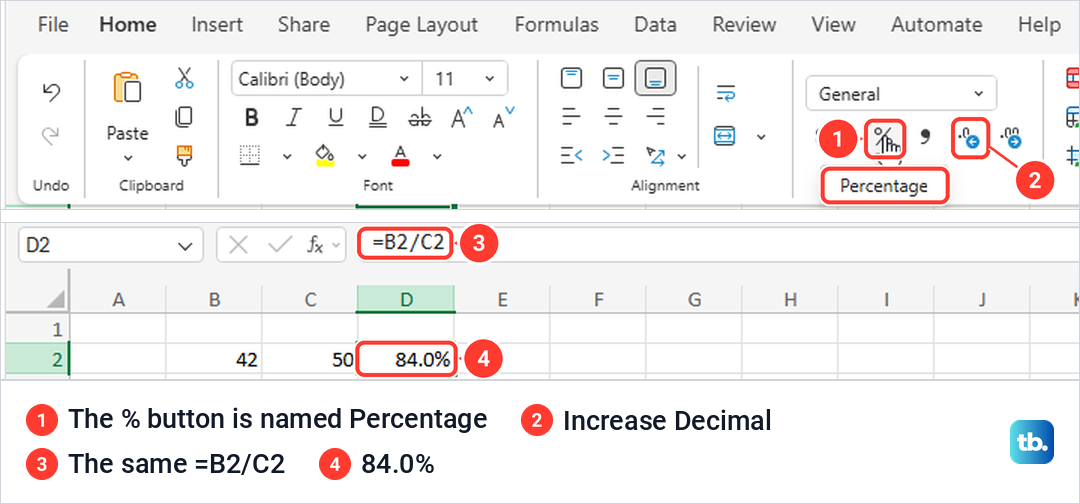This screenshot has width=1080, height=504.
Task: Click the Name Box showing D2
Action: coord(110,245)
